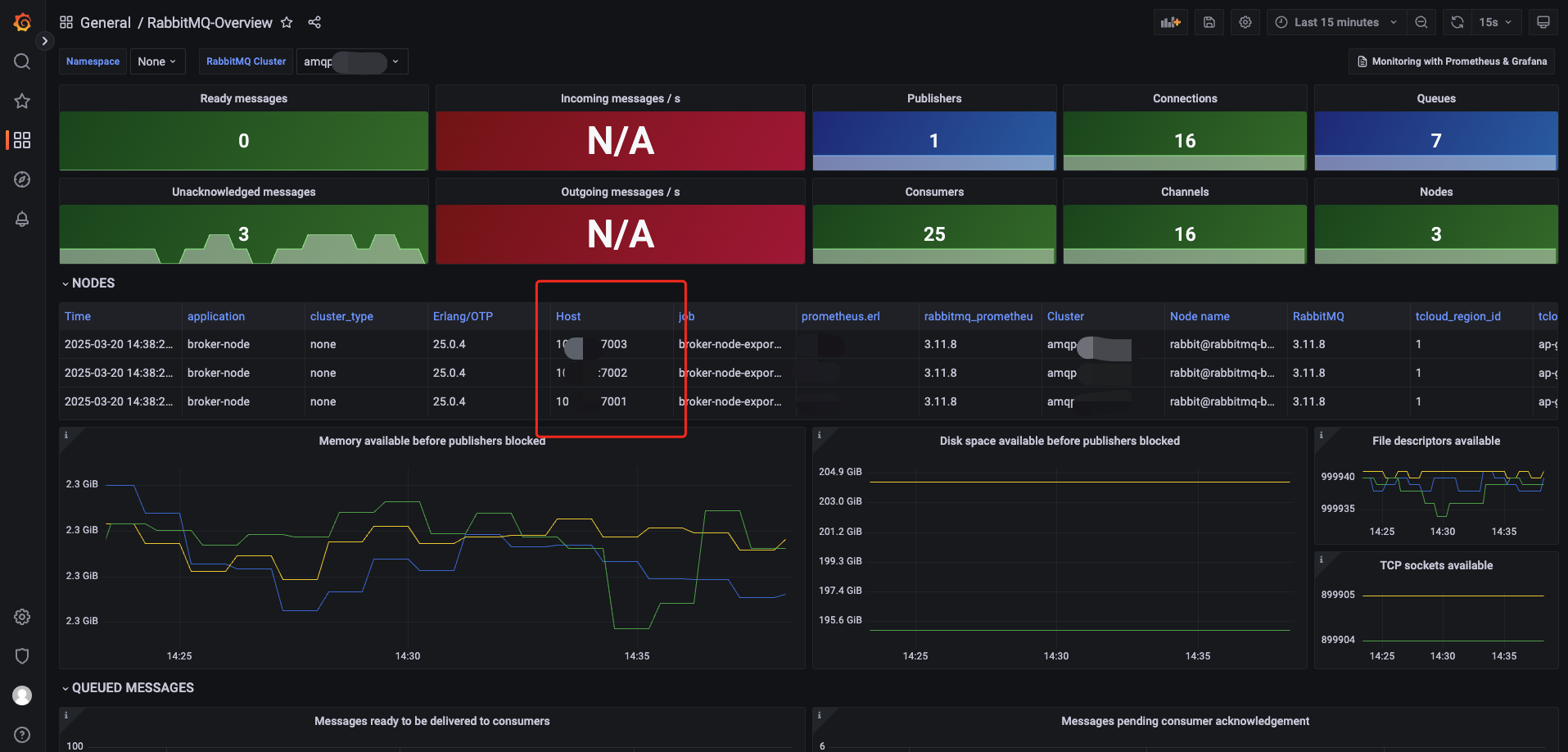Open the search icon in sidebar
Screen dimensions: 1568x752
point(22,61)
